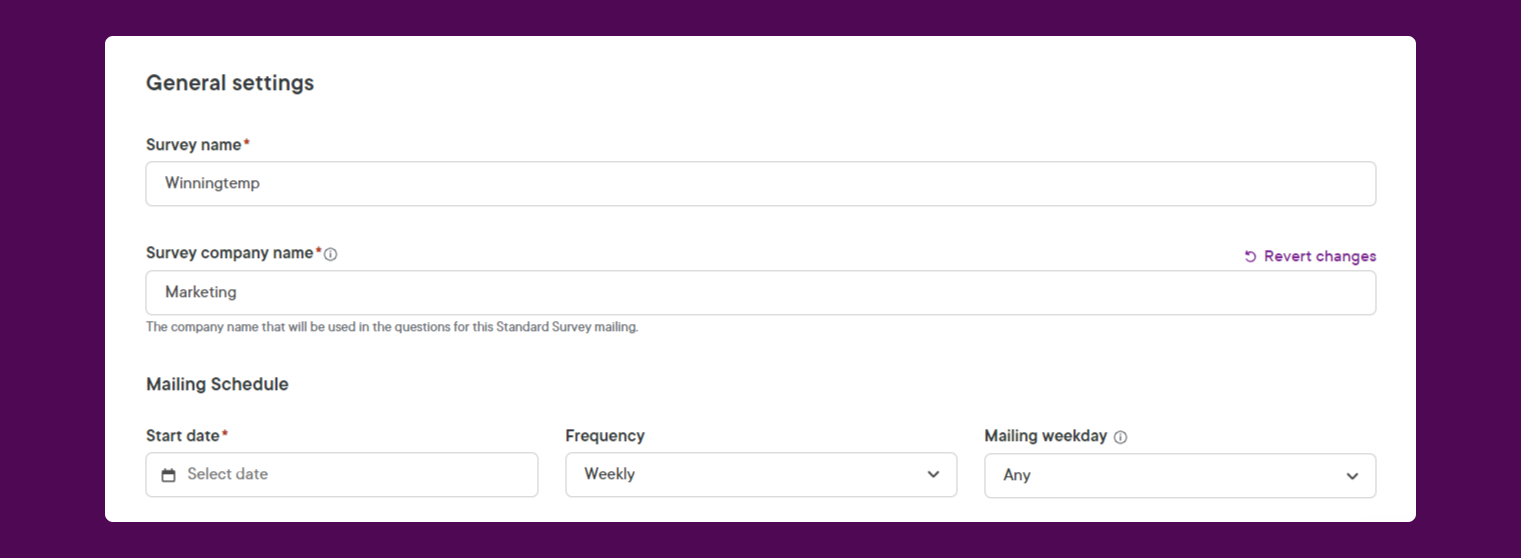Screen dimensions: 1521x558
Task: Click the General settings heading
Action: (230, 83)
